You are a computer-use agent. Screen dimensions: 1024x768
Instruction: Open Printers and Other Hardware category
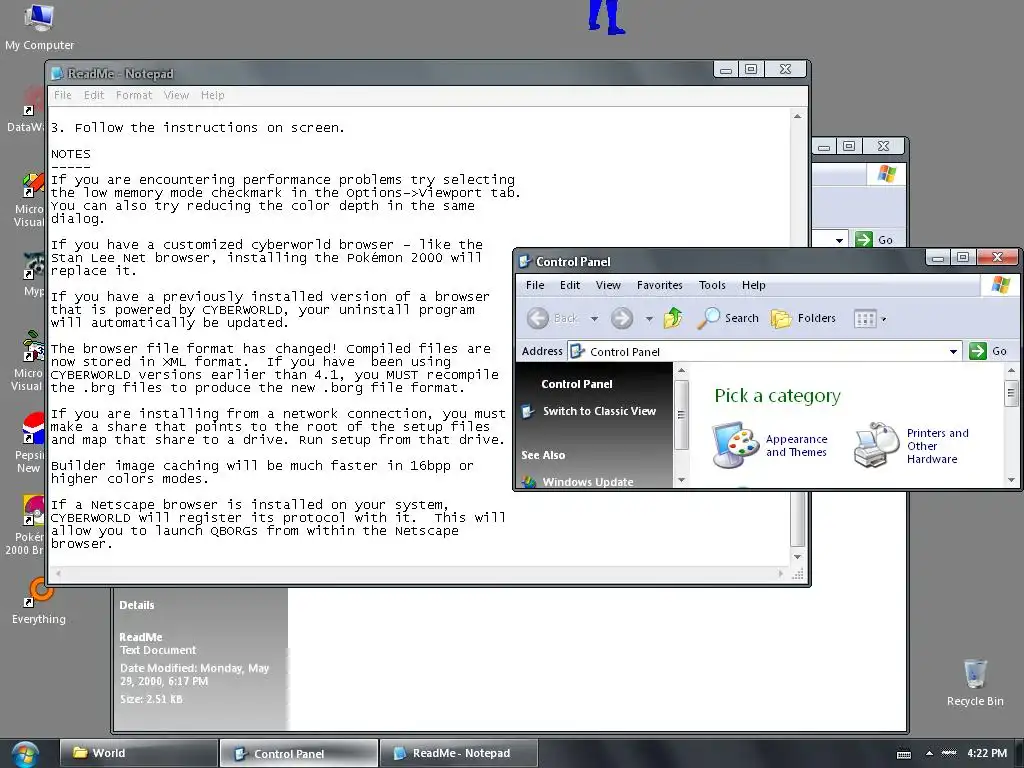coord(937,445)
